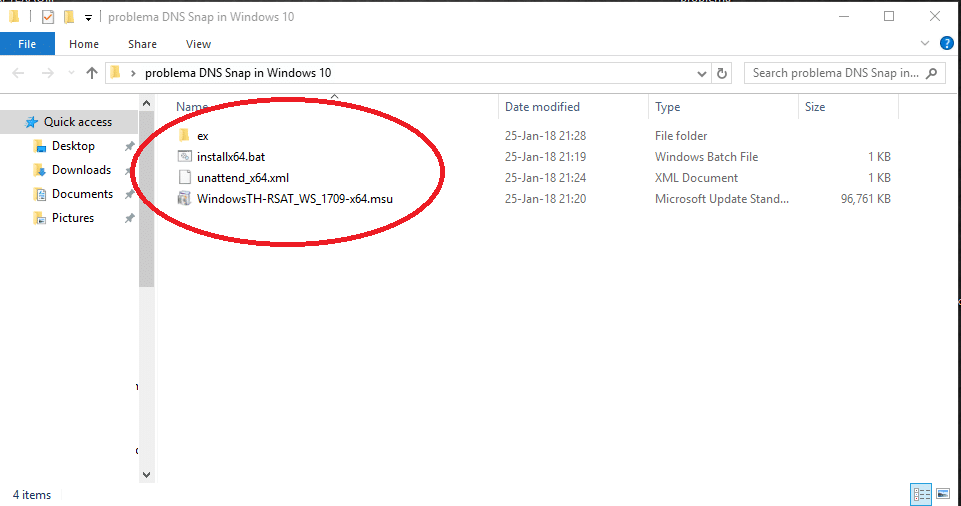Viewport: 961px width, 506px height.
Task: Open Desktop in the navigation pane
Action: tap(73, 146)
